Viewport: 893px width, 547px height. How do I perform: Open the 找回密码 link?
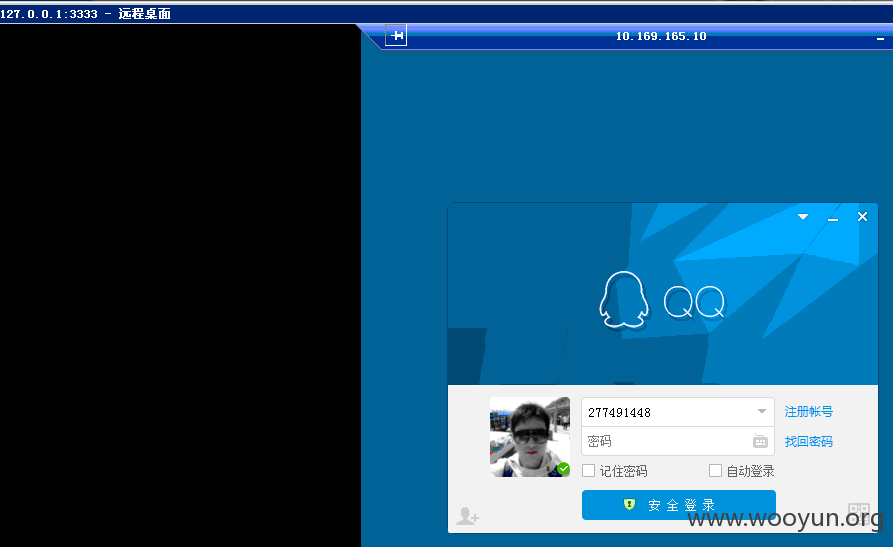point(809,441)
